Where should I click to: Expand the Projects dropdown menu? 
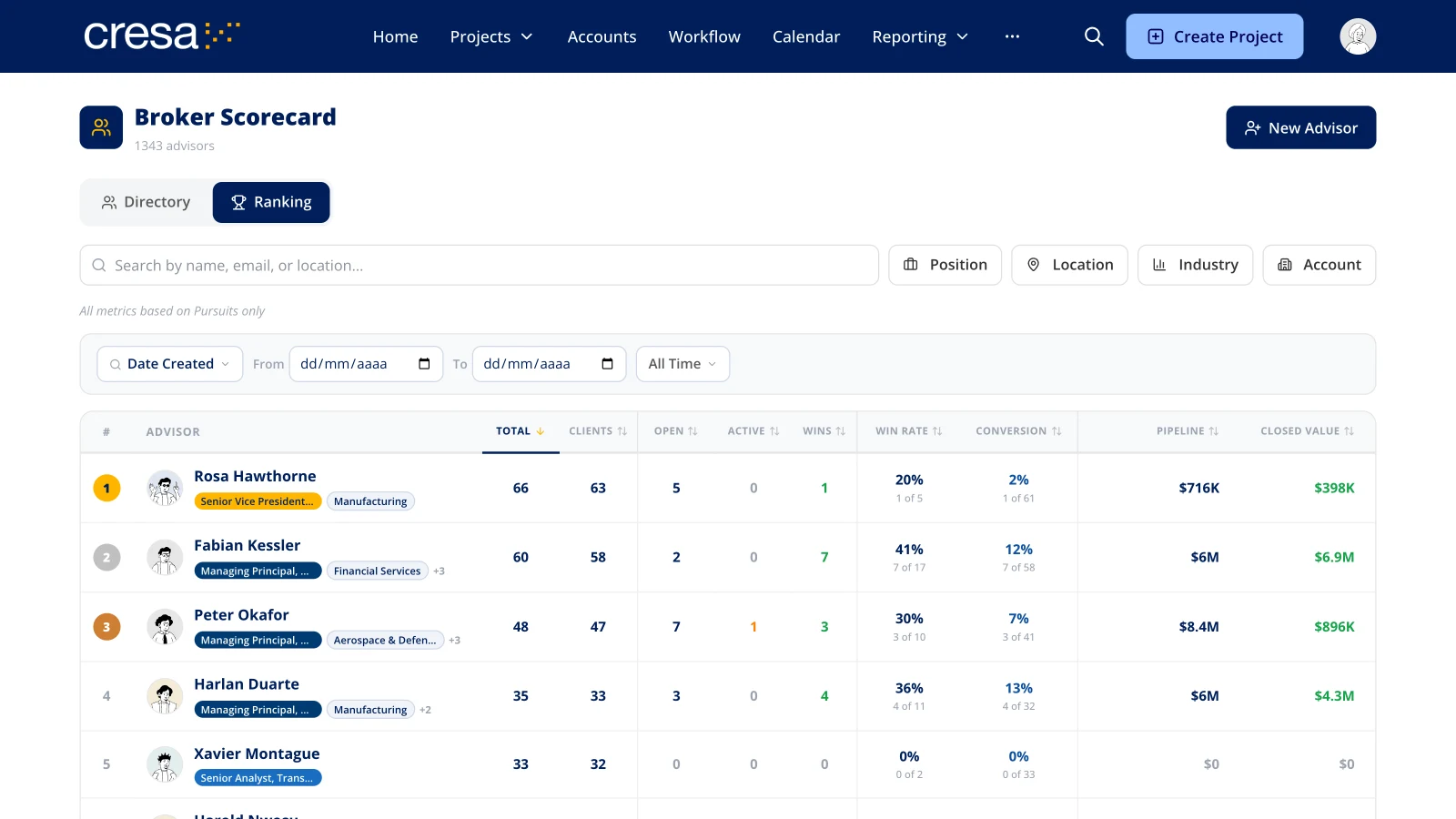(x=491, y=36)
